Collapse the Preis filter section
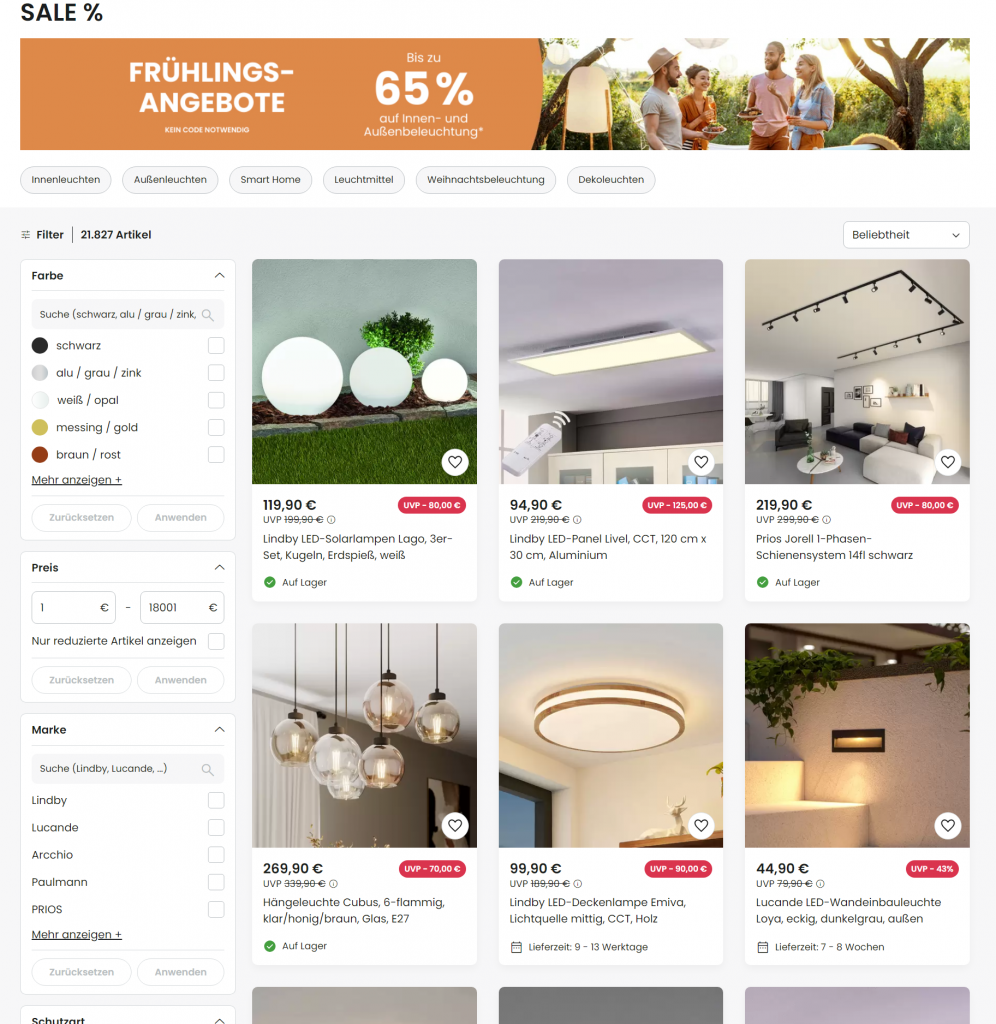The height and width of the screenshot is (1024, 996). click(219, 568)
